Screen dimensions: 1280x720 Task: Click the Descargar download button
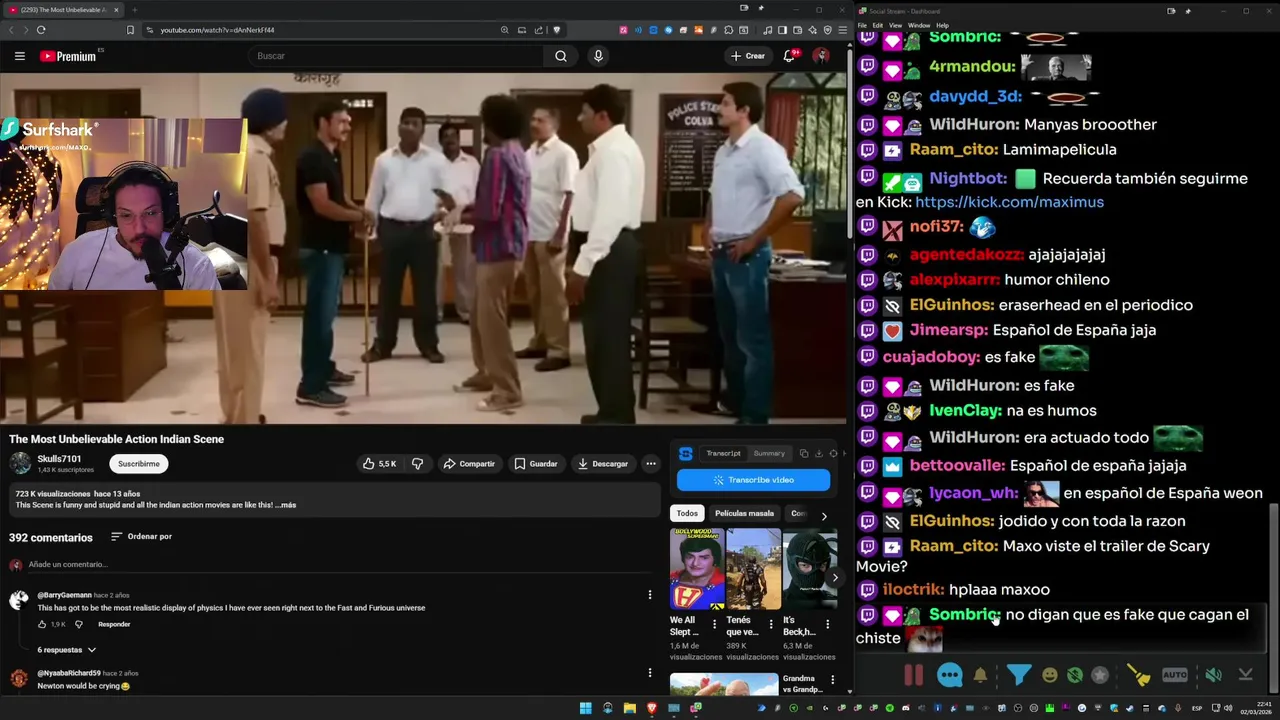(x=603, y=464)
